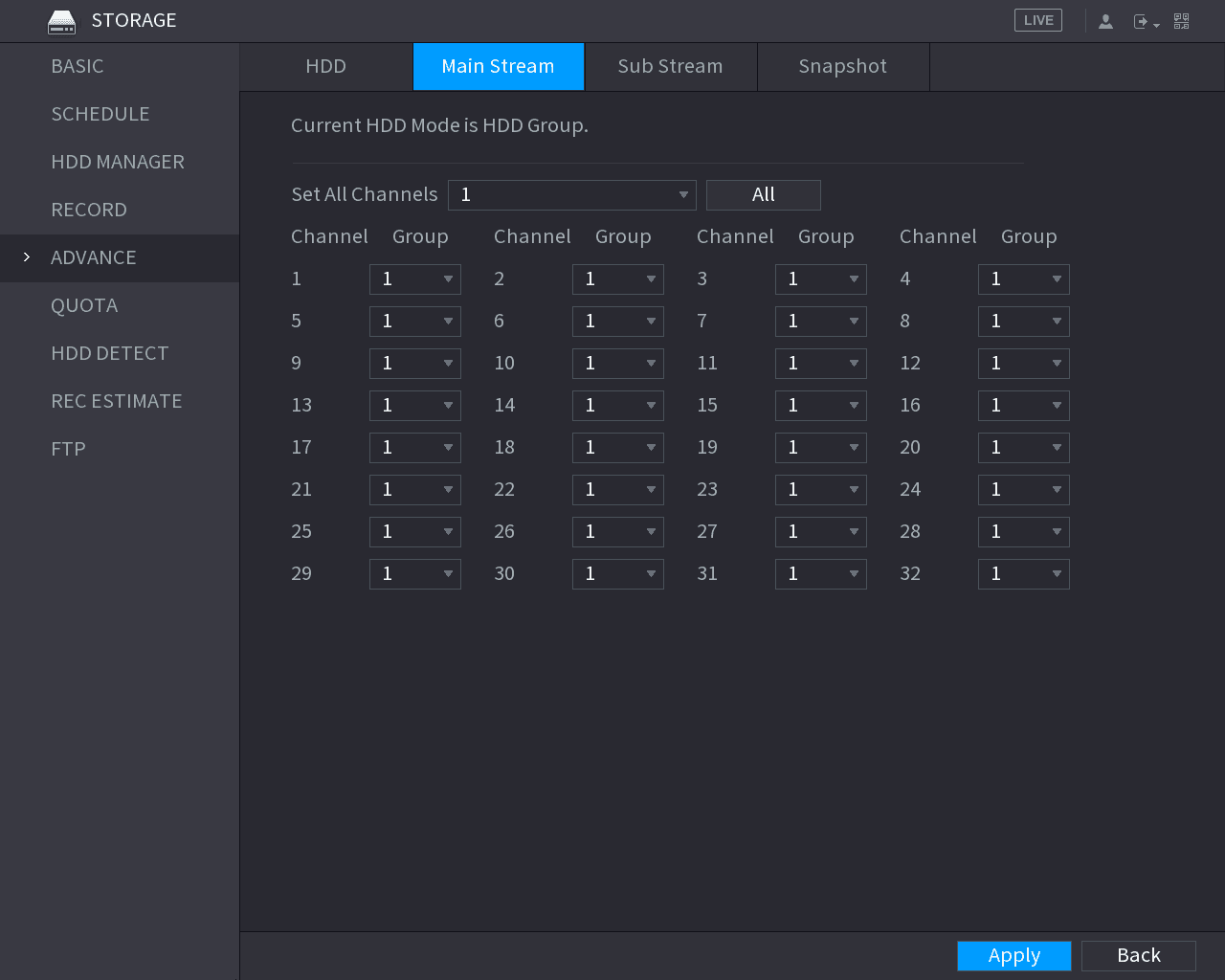The image size is (1225, 980).
Task: Expand group dropdown for channel 30
Action: click(x=618, y=574)
